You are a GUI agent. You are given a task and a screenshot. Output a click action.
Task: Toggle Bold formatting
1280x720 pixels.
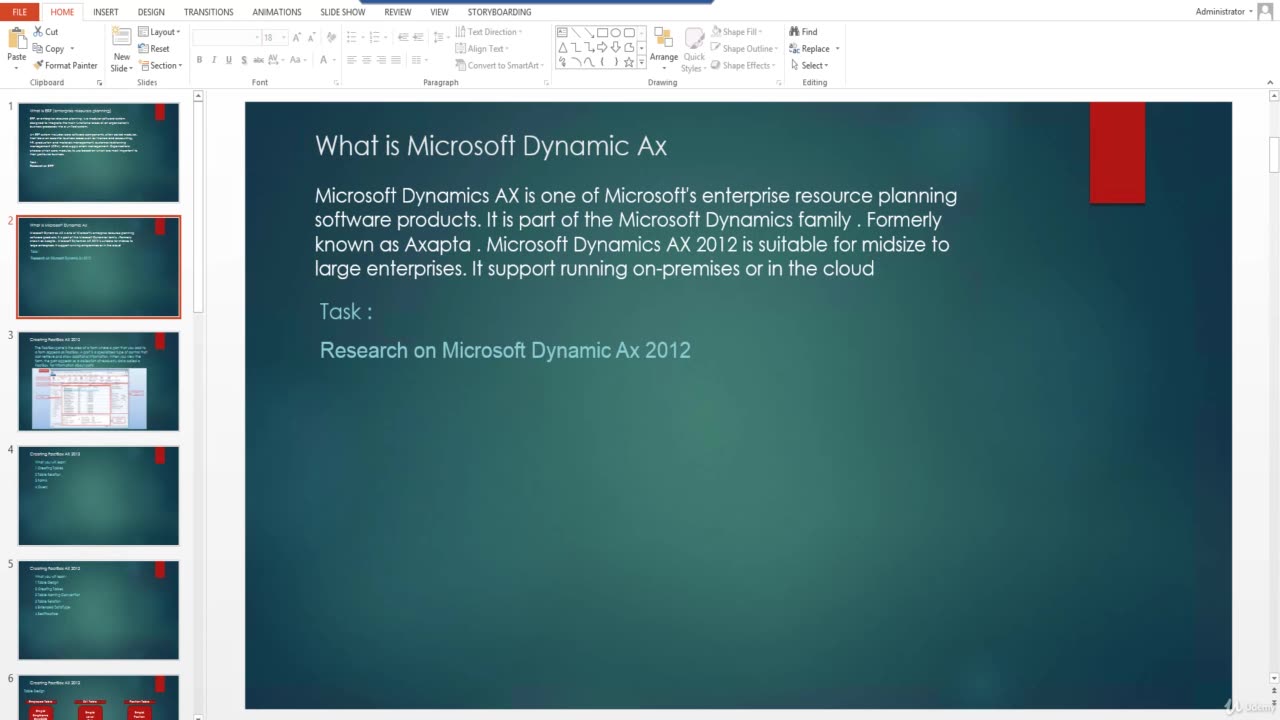pos(199,60)
